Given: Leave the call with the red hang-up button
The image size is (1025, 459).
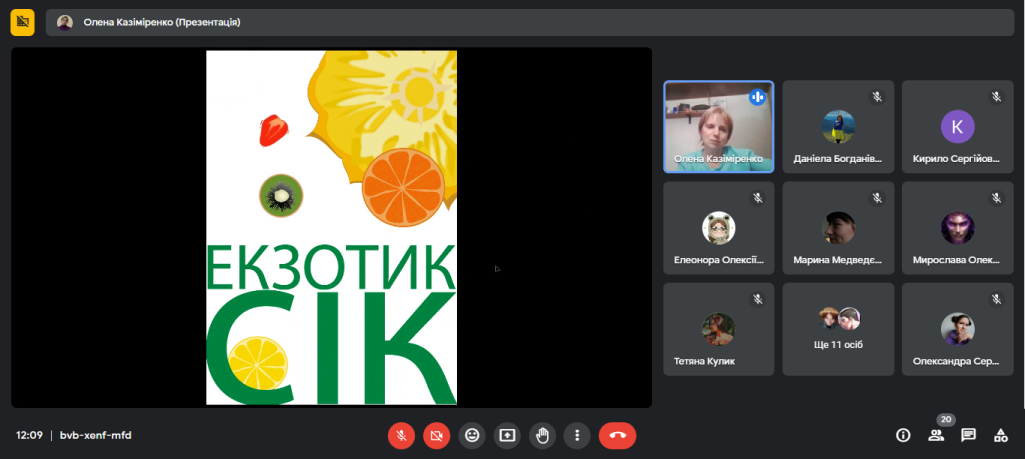Looking at the screenshot, I should (617, 435).
